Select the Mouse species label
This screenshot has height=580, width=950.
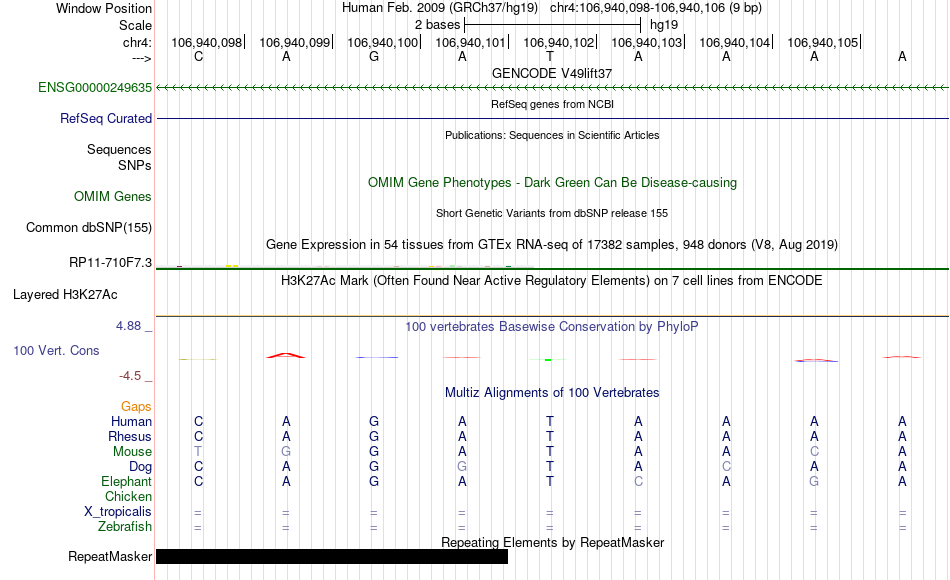[133, 452]
